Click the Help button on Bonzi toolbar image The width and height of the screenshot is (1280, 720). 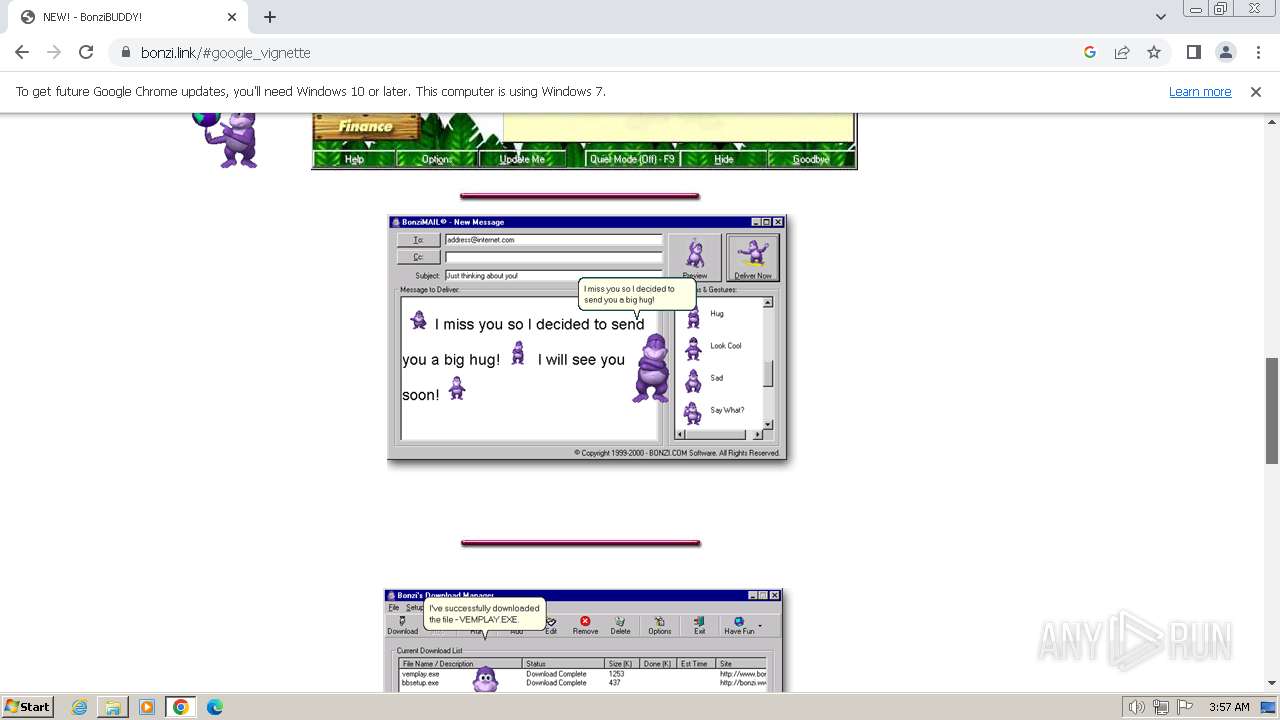pos(354,159)
